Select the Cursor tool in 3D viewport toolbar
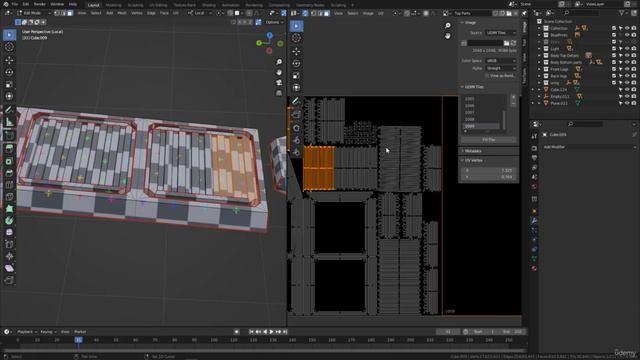Viewport: 640px width, 360px height. [9, 47]
